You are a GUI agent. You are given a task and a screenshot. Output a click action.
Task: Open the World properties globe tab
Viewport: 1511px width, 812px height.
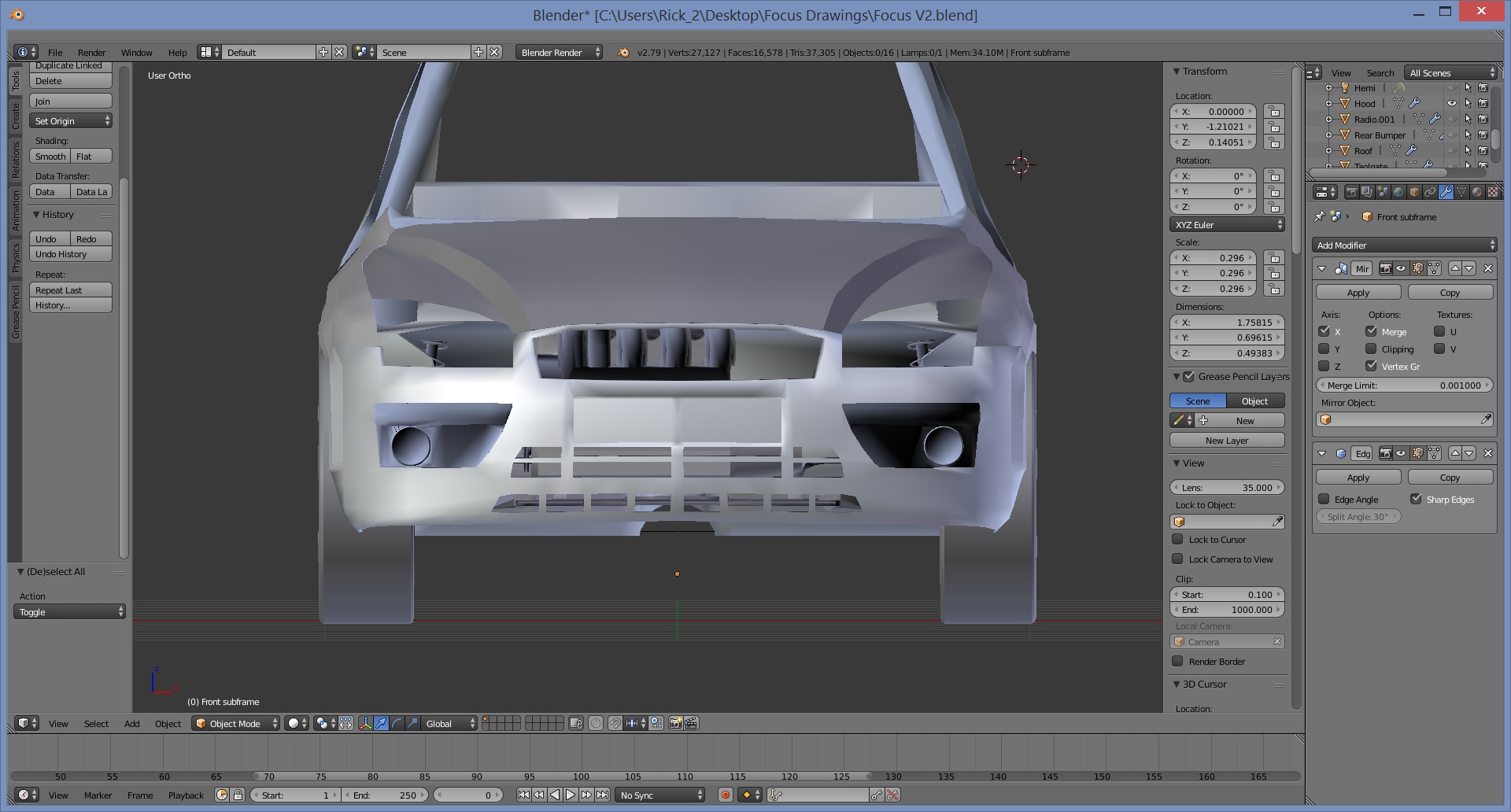click(1398, 192)
